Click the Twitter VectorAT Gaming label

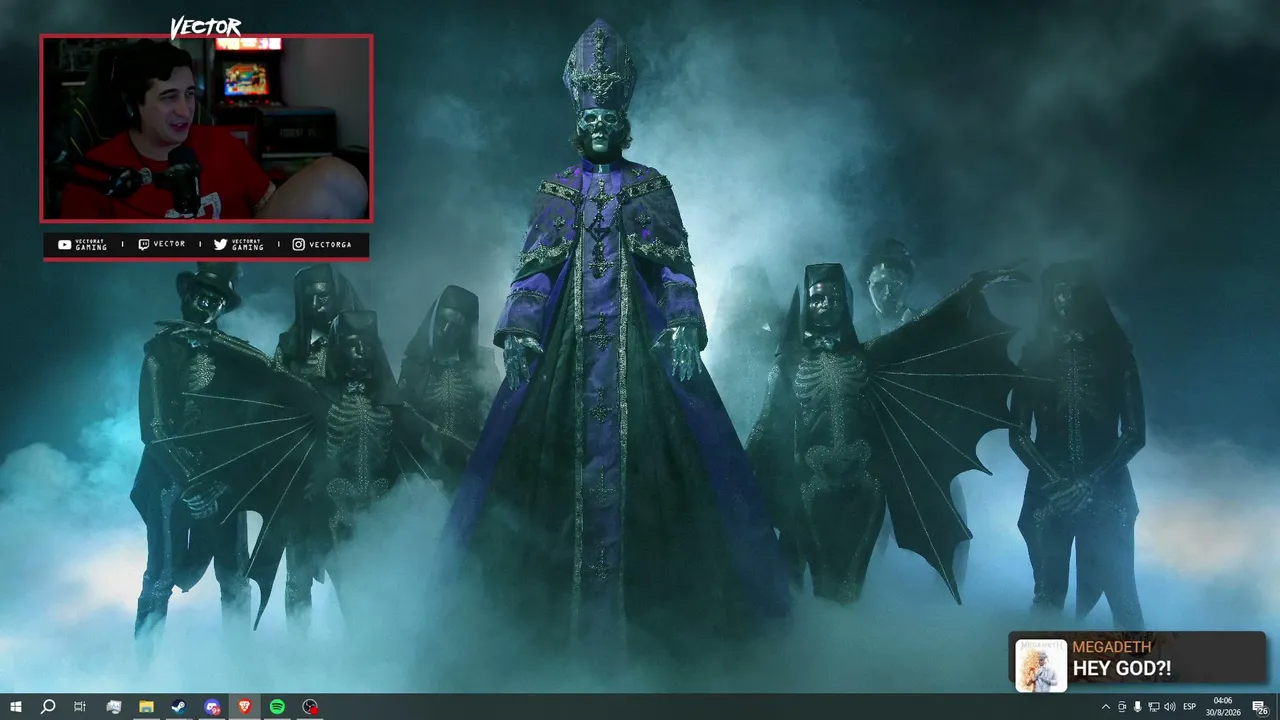[240, 244]
